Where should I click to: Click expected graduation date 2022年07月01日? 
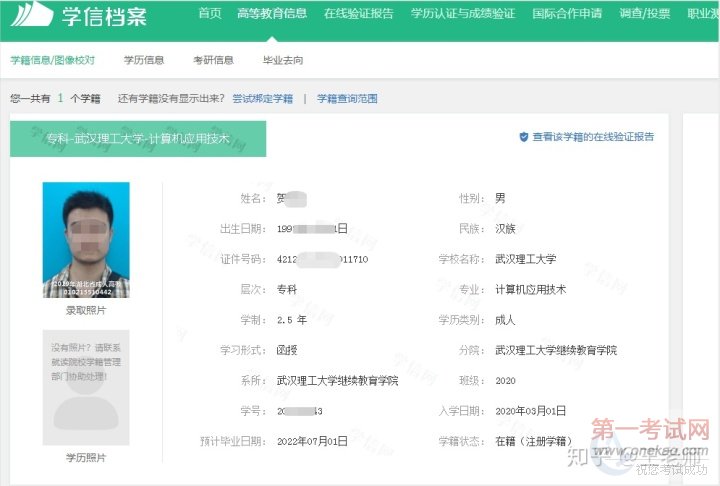pyautogui.click(x=312, y=441)
